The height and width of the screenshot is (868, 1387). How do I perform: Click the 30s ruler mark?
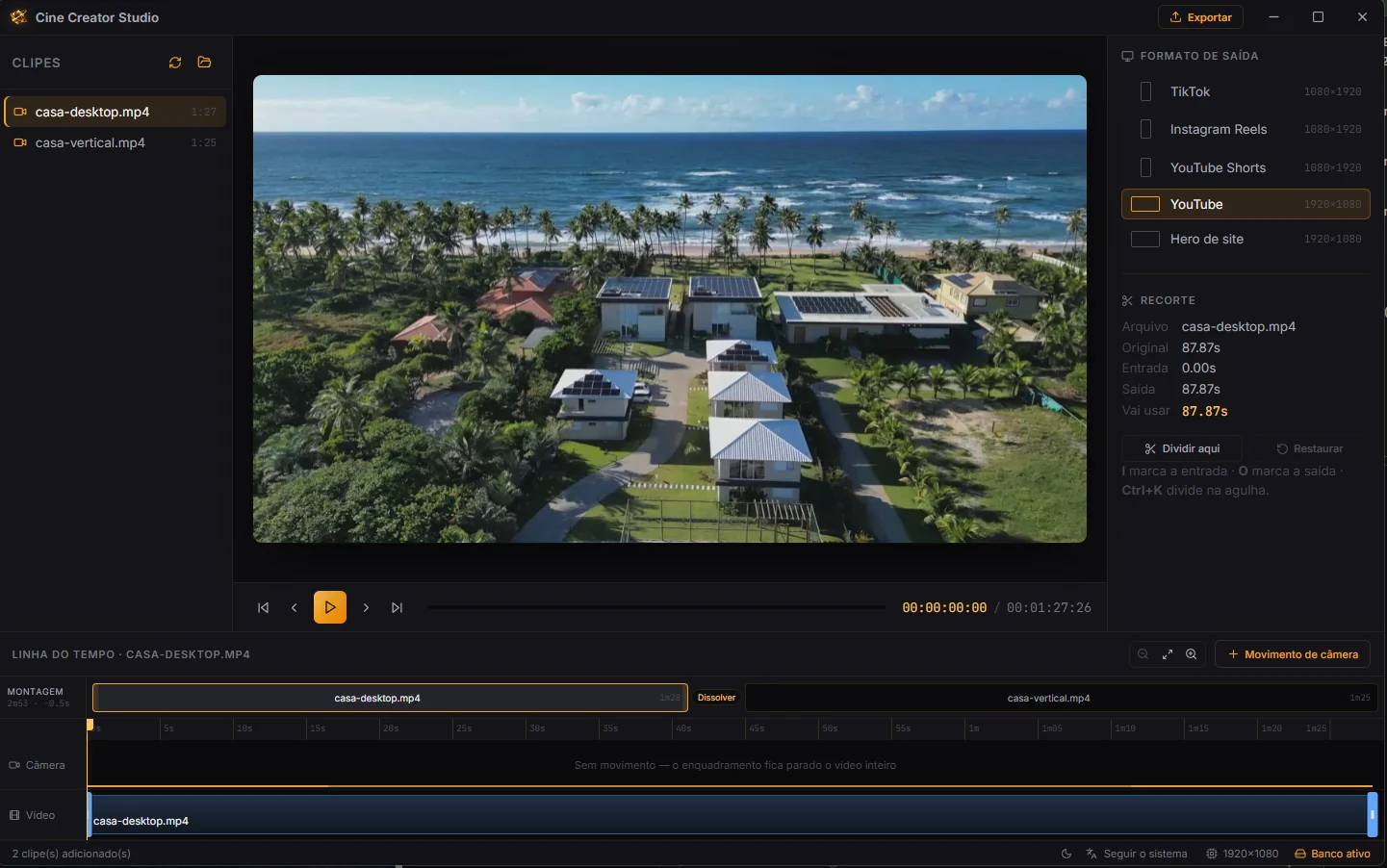click(537, 728)
